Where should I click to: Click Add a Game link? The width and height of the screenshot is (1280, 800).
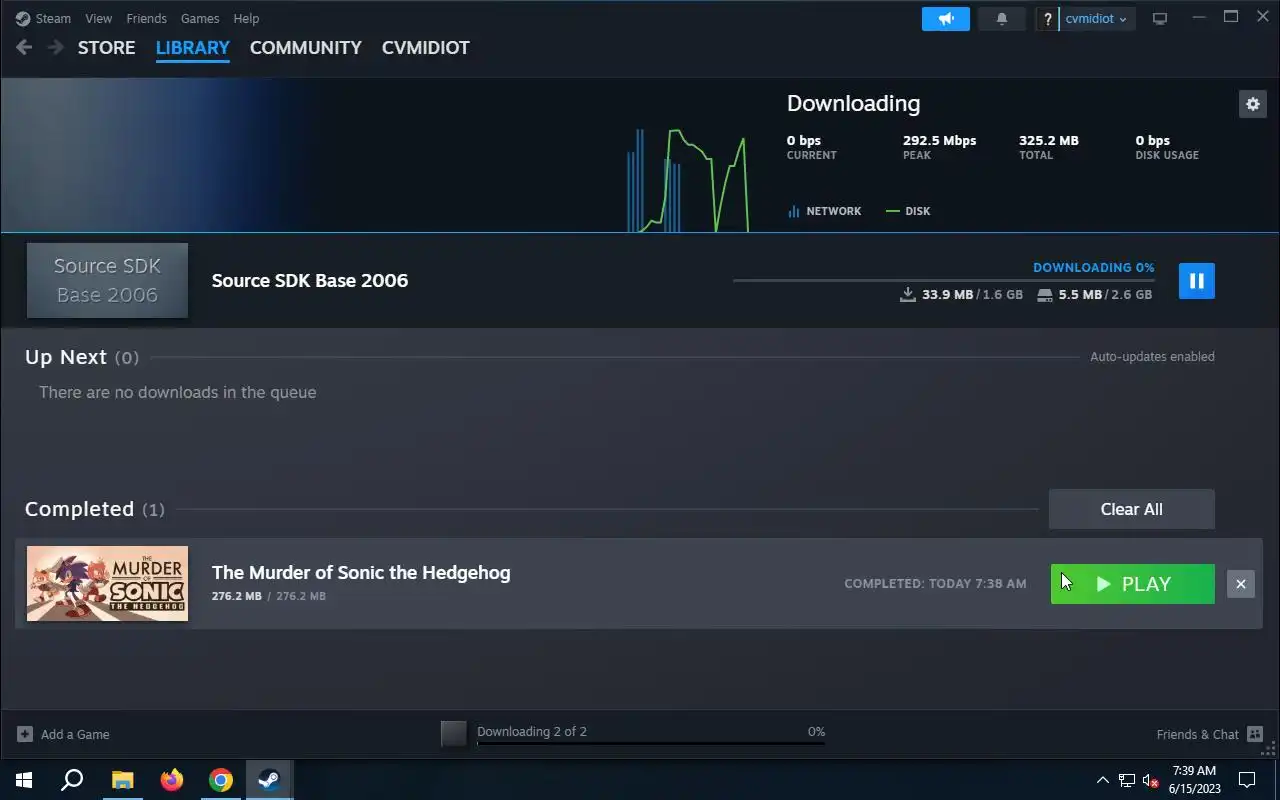[75, 734]
